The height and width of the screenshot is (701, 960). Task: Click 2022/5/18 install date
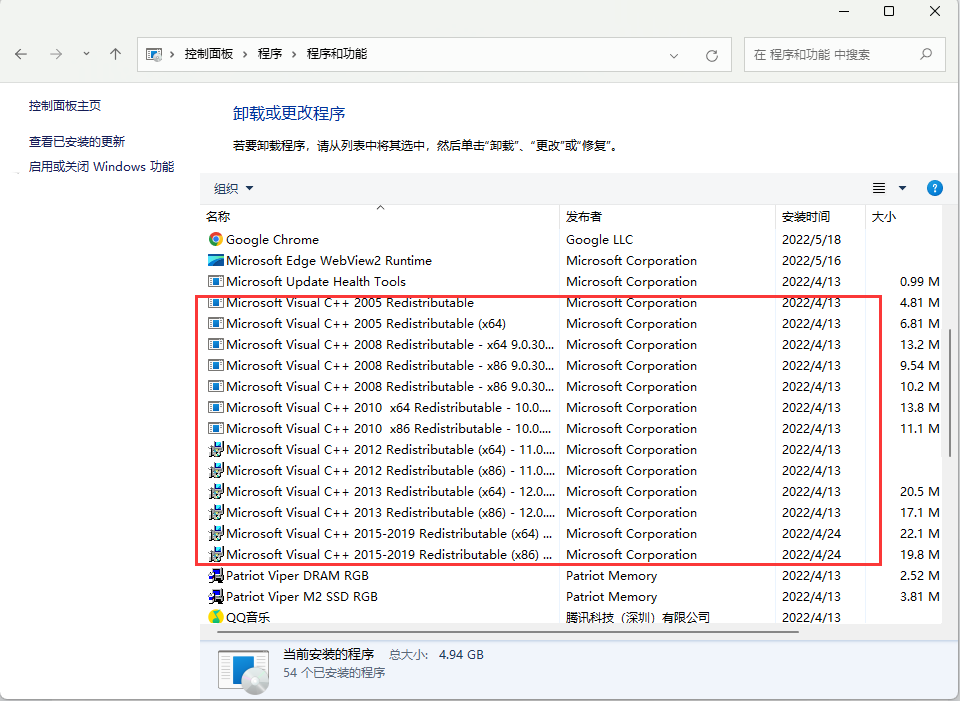click(x=811, y=239)
